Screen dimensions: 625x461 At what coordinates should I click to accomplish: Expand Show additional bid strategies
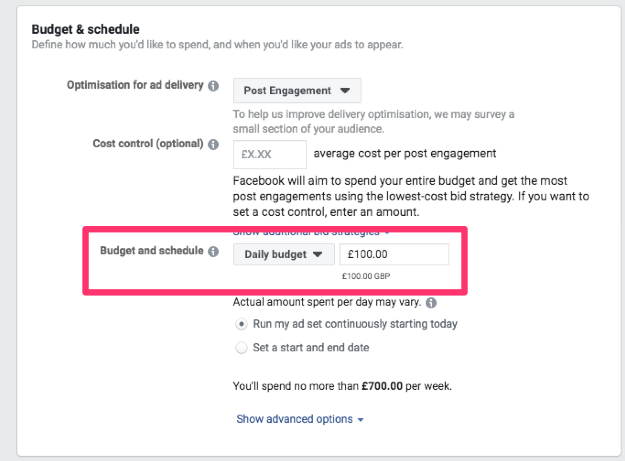coord(311,231)
